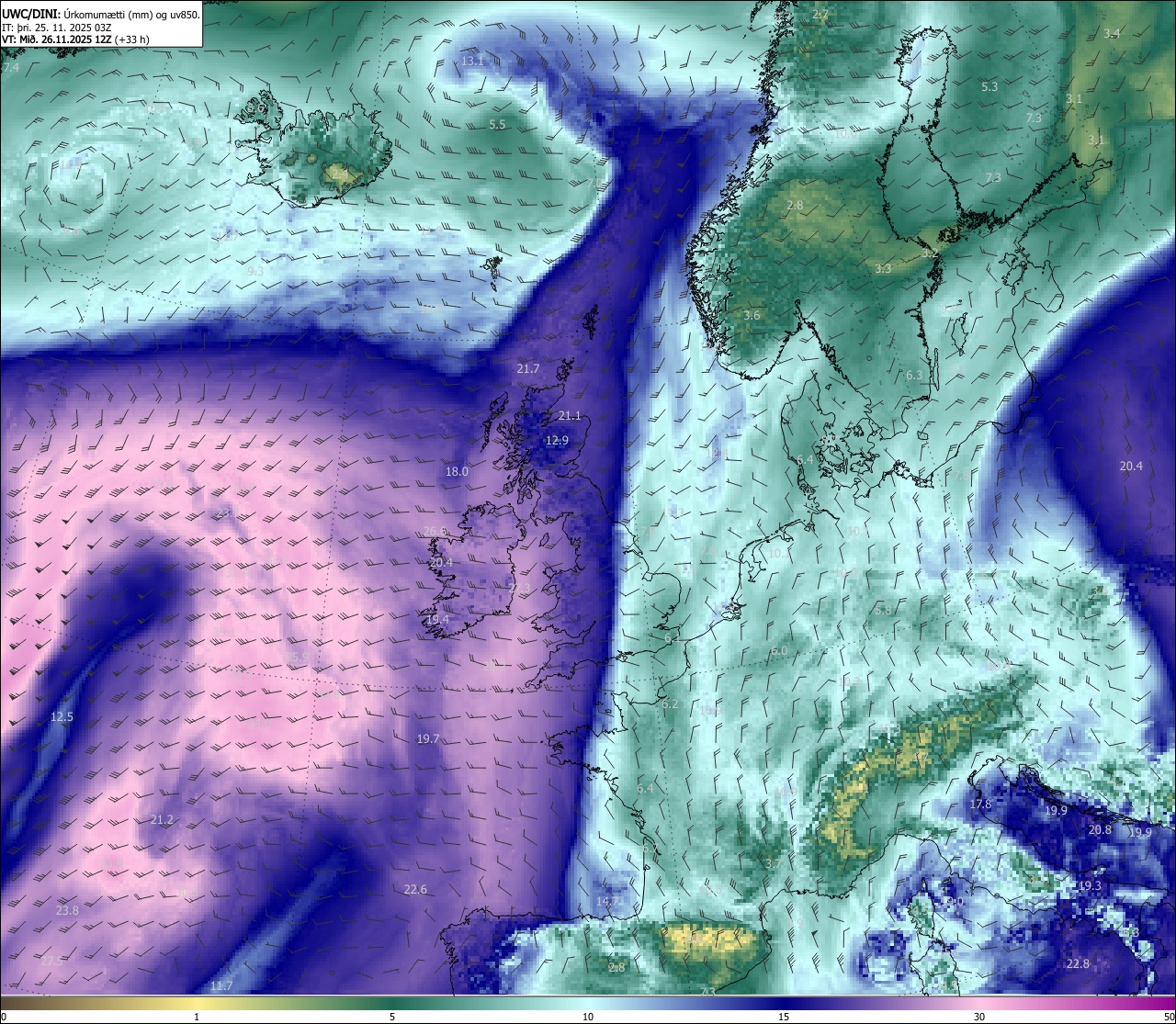Screen dimensions: 1176x1024
Task: Click the 12.9 value label
Action: (x=557, y=441)
